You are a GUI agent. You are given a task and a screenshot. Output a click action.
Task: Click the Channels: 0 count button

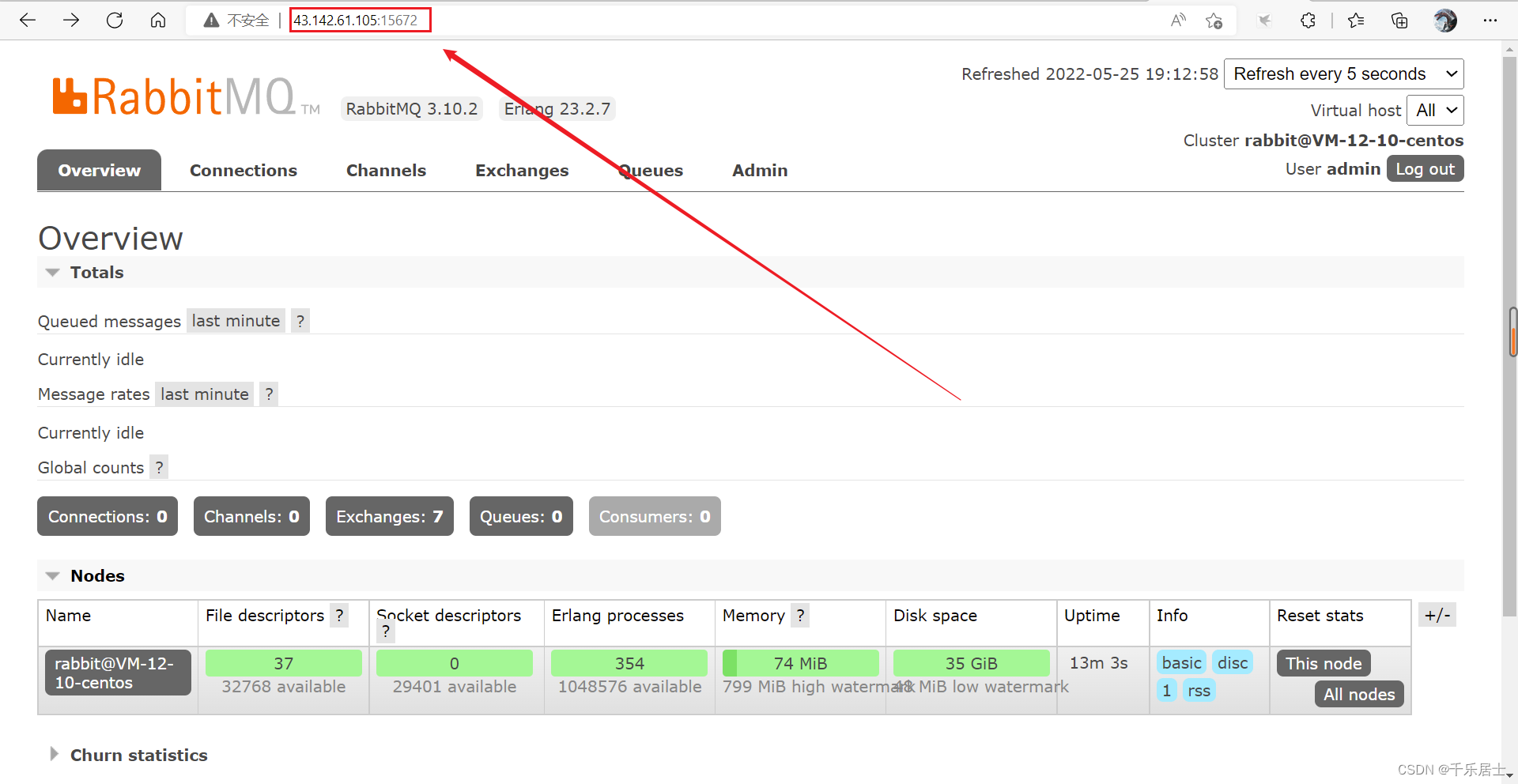251,516
